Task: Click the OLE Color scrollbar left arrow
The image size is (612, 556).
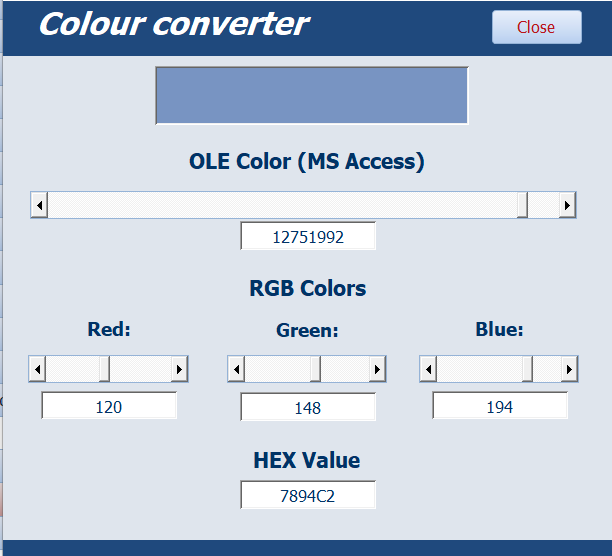Action: (39, 205)
